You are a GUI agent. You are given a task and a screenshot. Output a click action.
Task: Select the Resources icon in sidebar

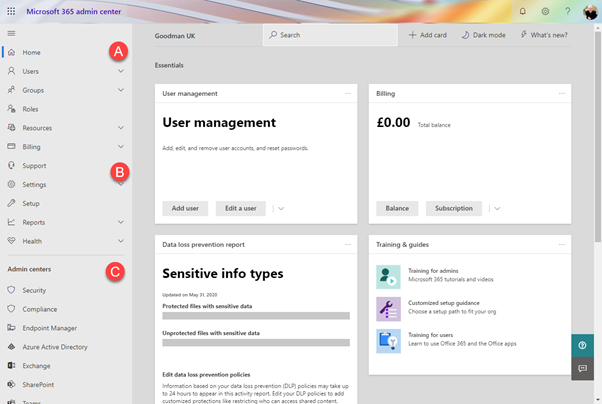(x=12, y=127)
